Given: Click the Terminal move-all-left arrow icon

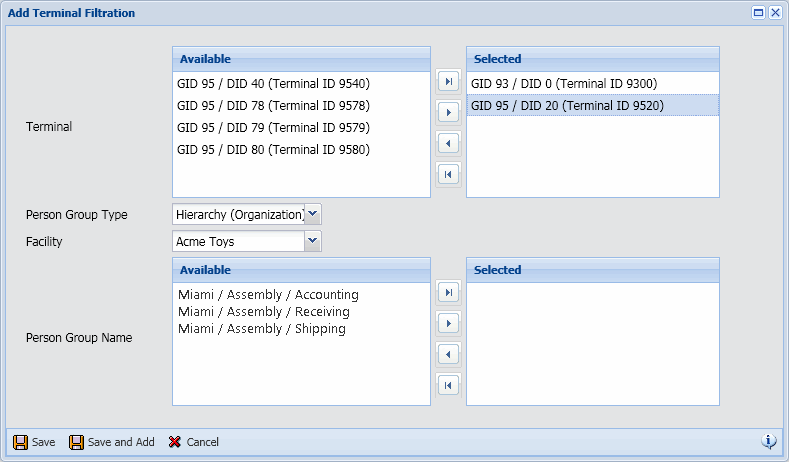Looking at the screenshot, I should coord(448,174).
